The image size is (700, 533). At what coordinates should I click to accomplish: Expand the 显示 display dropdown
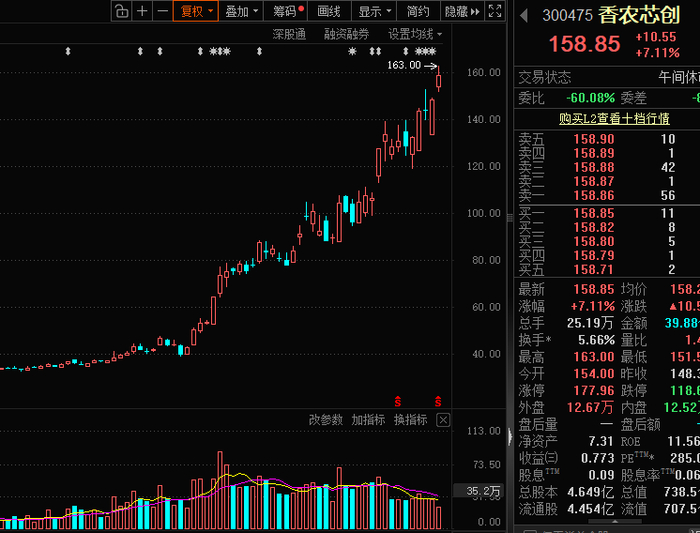click(x=374, y=11)
